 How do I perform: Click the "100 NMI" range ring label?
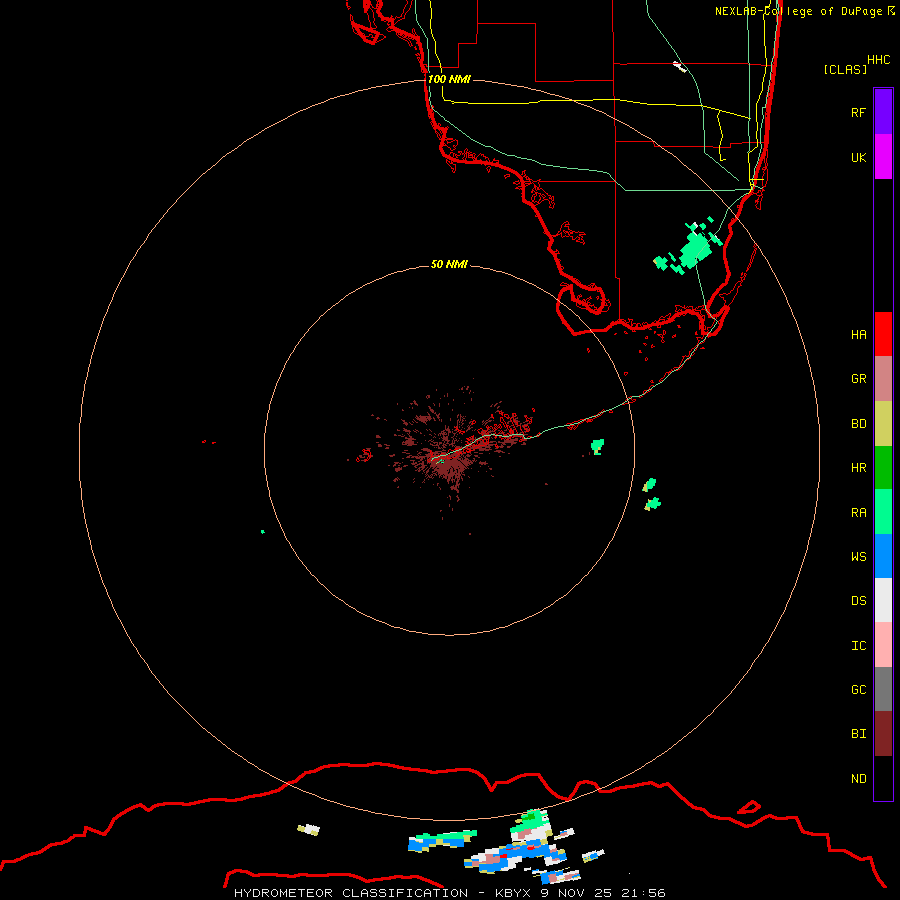449,79
